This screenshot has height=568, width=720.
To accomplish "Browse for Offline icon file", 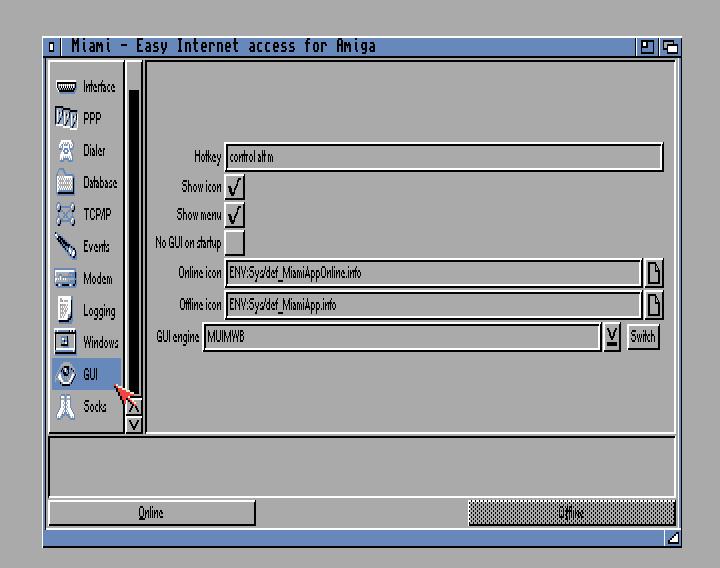I will (x=653, y=305).
